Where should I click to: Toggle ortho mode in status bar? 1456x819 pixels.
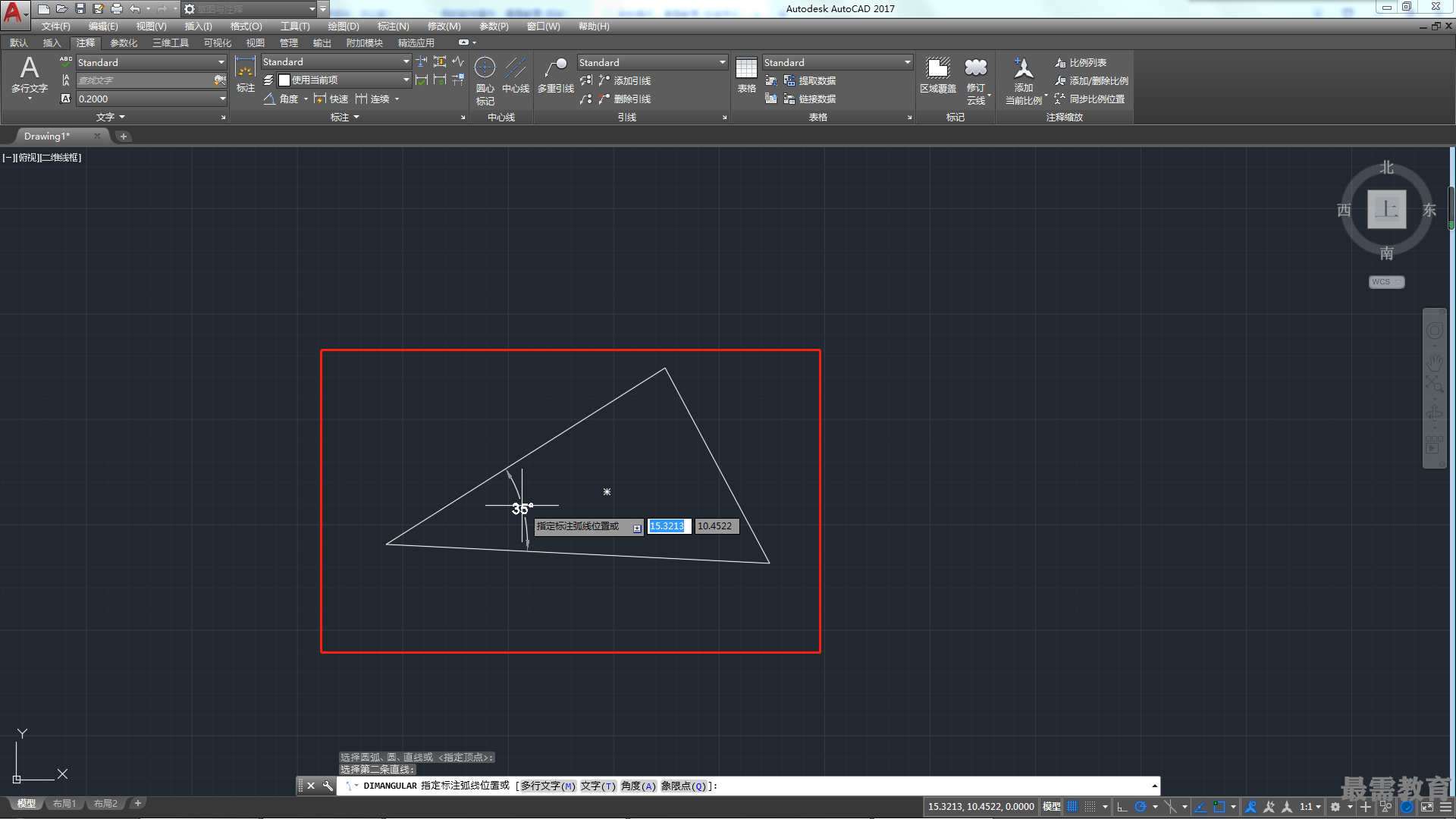pyautogui.click(x=1122, y=807)
